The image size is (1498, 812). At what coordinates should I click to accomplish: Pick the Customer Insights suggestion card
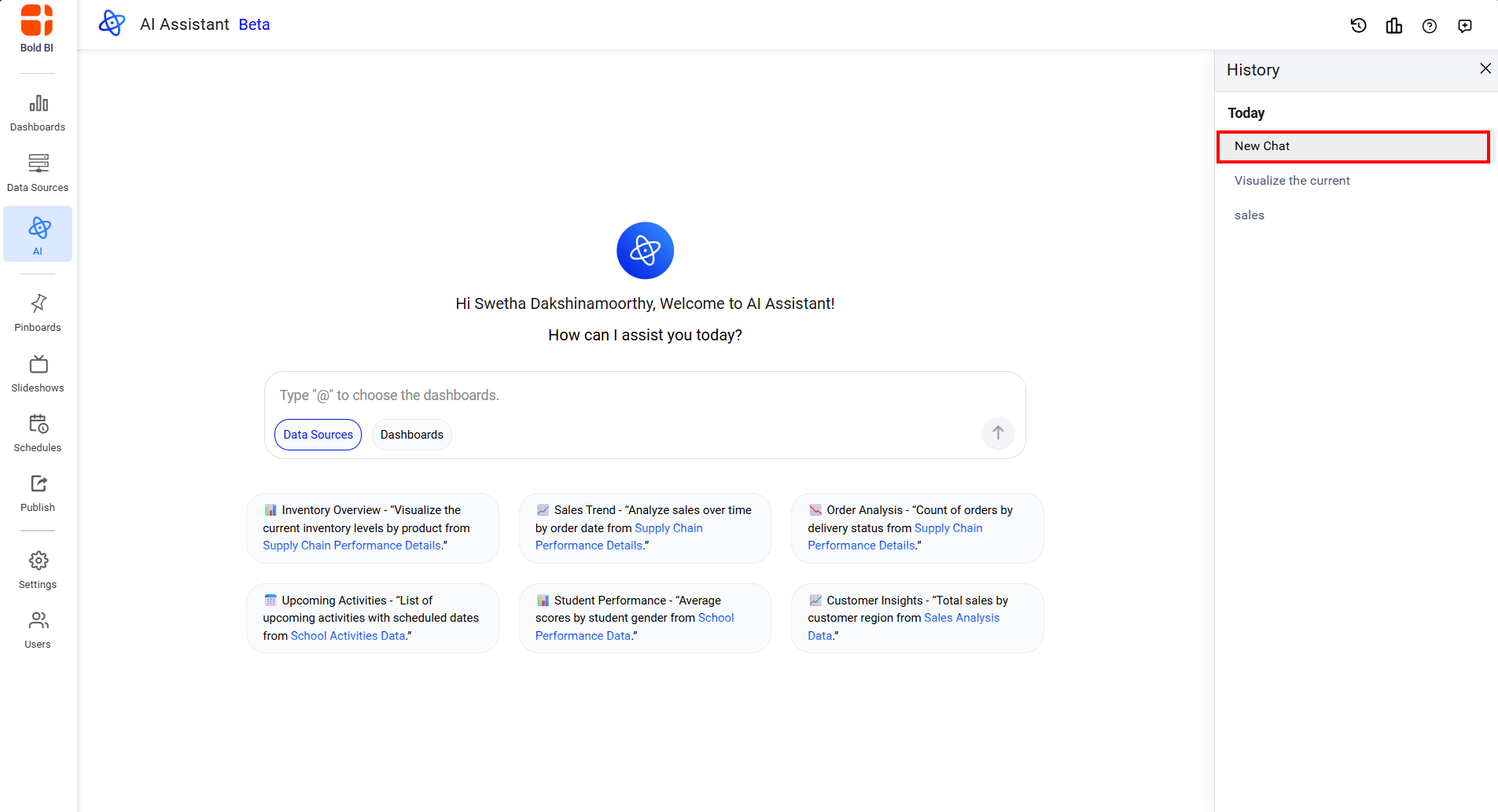point(917,618)
